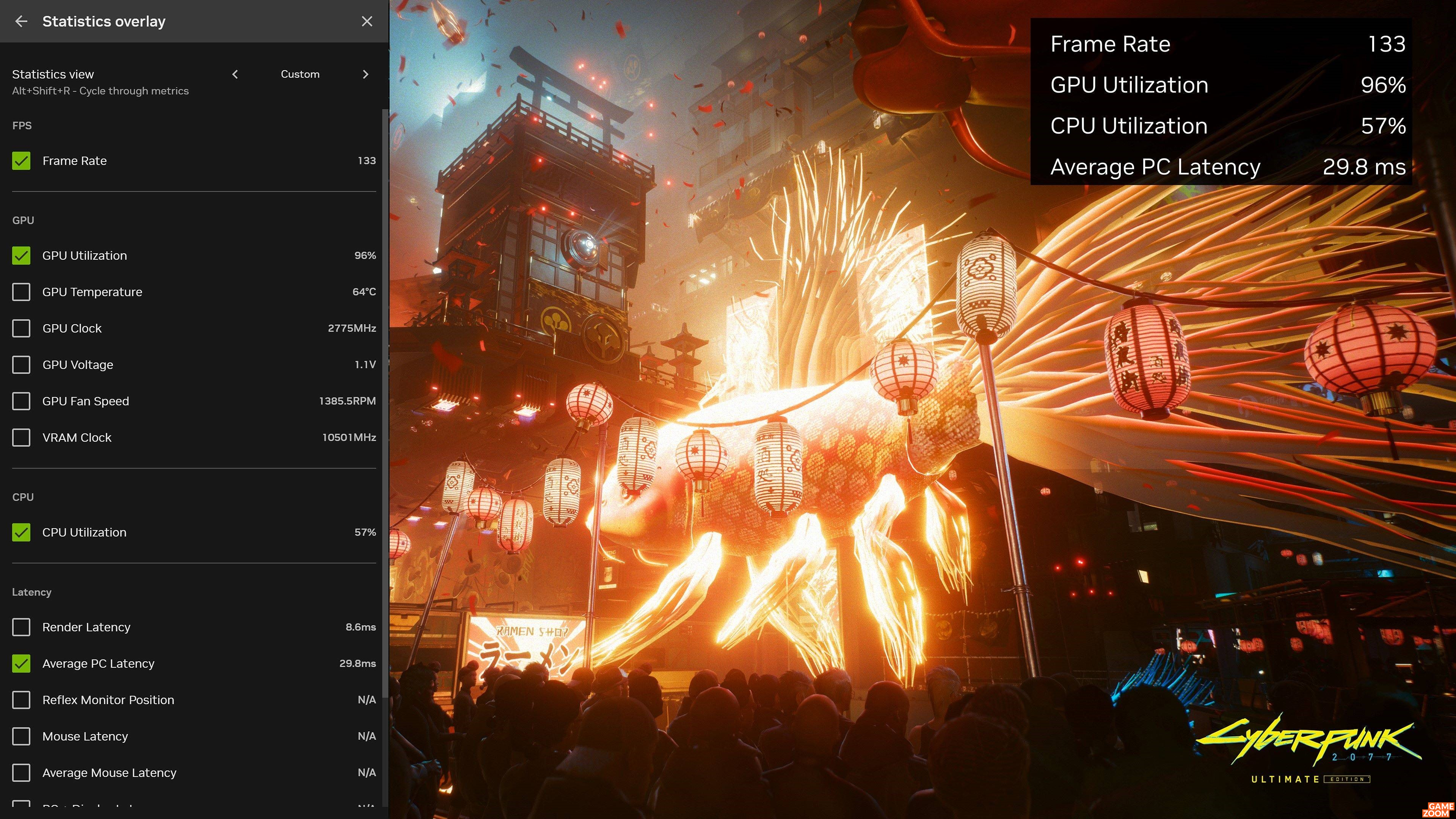Uncheck the Average PC Latency checkbox
This screenshot has width=1456, height=819.
pyautogui.click(x=22, y=664)
